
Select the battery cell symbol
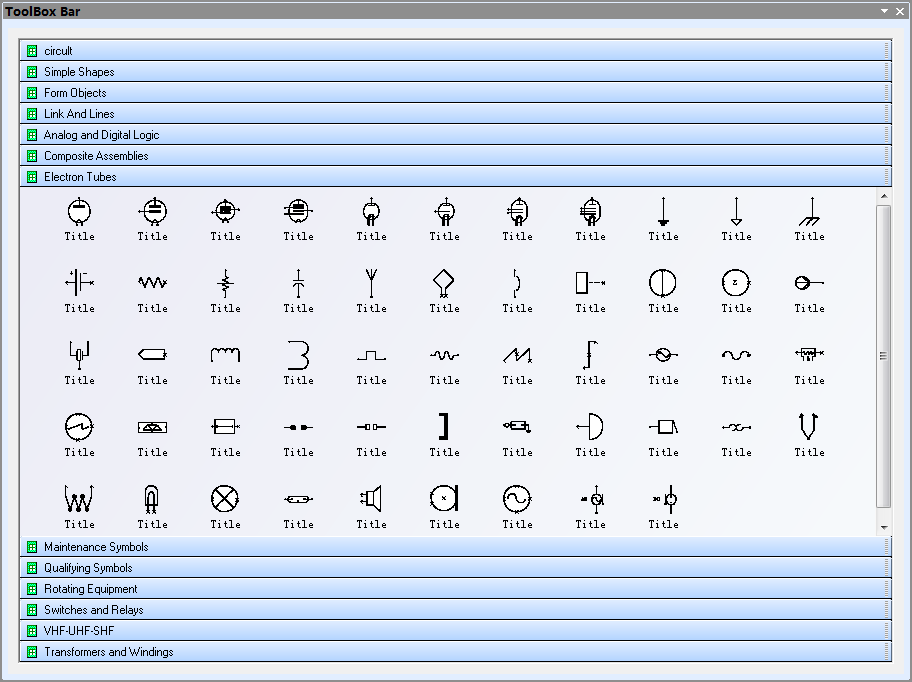pyautogui.click(x=79, y=283)
